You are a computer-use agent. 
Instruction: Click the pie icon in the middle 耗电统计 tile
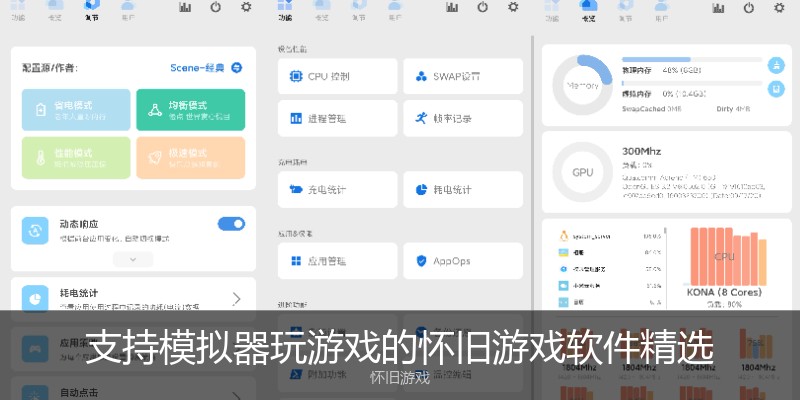[421, 190]
